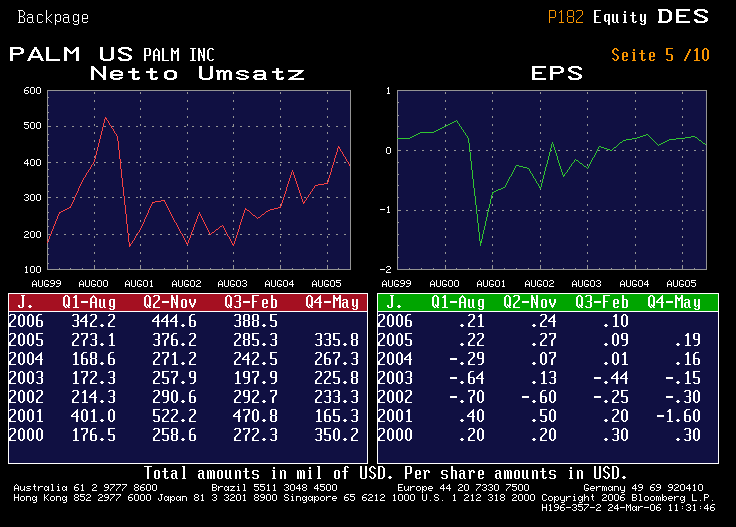The height and width of the screenshot is (527, 736).
Task: Click revenue value 165.3 for 2001
Action: [x=337, y=416]
